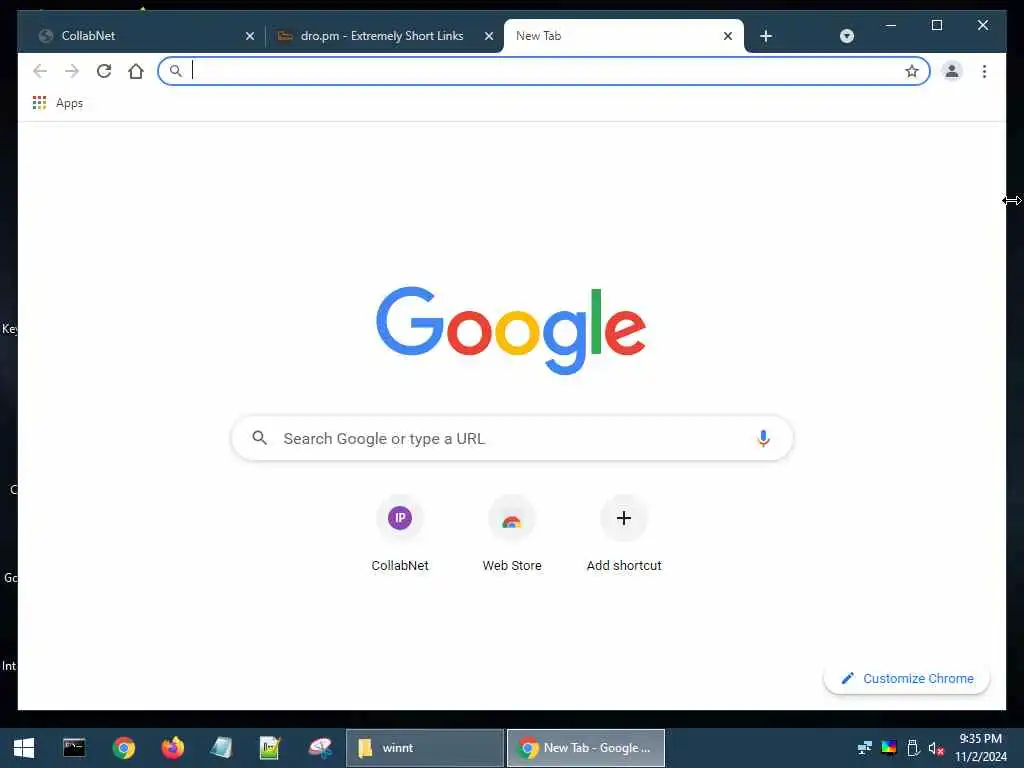Viewport: 1024px width, 768px height.
Task: Click Add shortcut button
Action: pyautogui.click(x=624, y=534)
